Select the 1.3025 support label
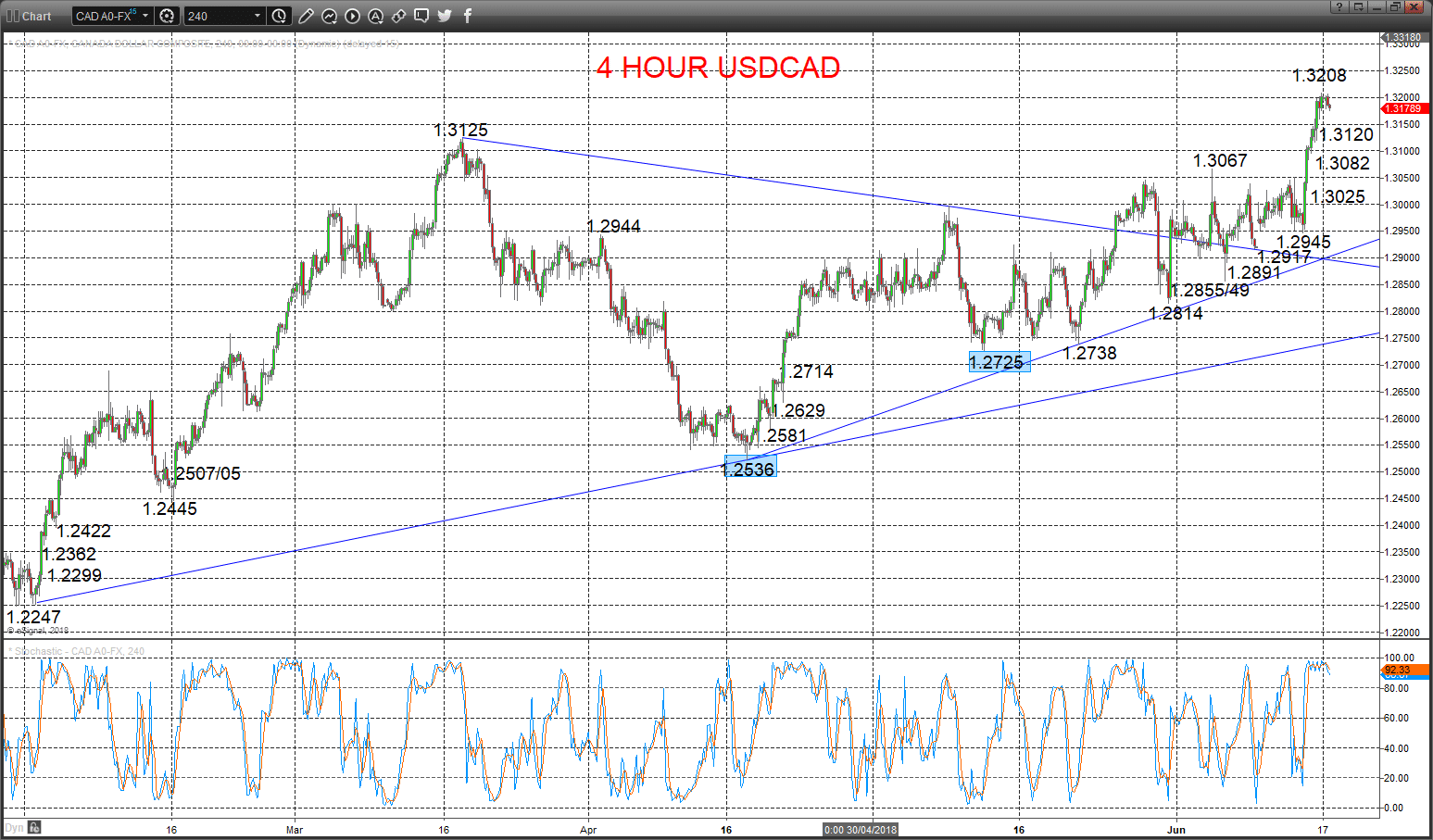 [x=1338, y=196]
